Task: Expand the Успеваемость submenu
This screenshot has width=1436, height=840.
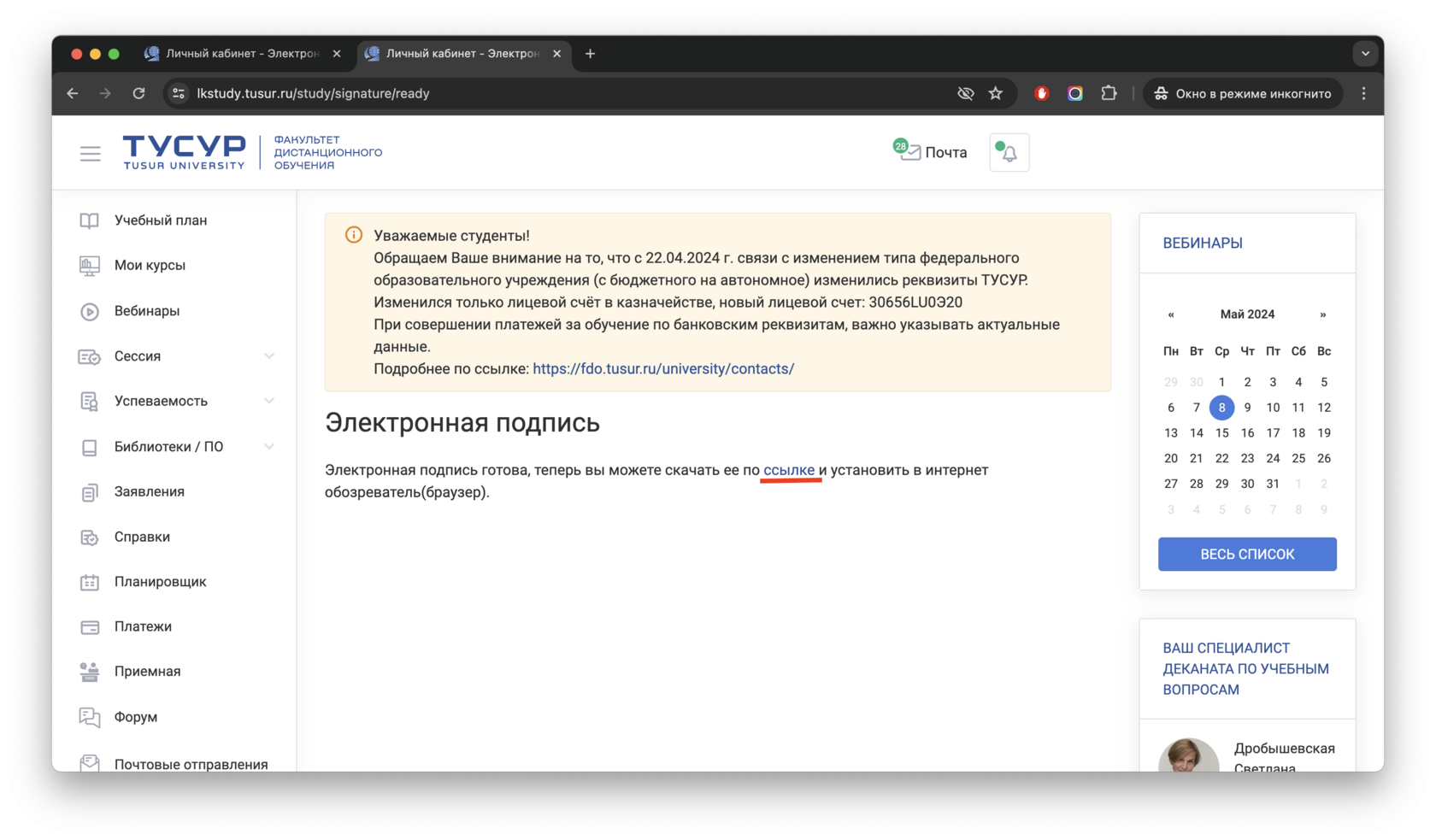Action: click(x=268, y=401)
